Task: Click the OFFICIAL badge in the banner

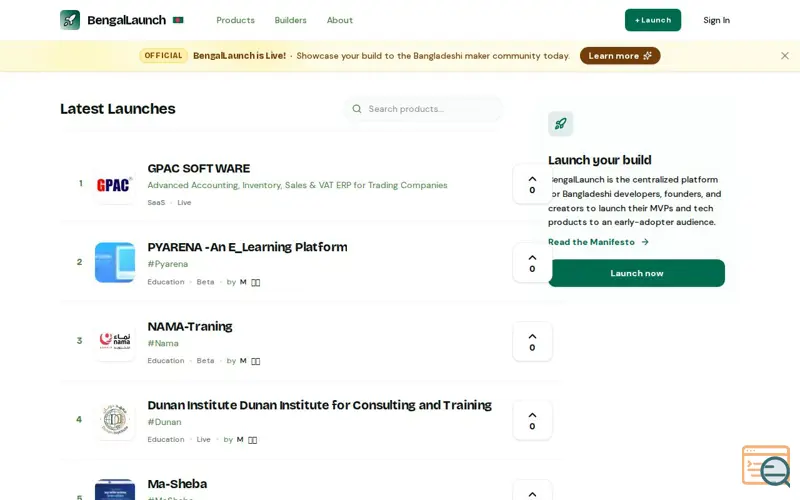Action: [x=163, y=56]
